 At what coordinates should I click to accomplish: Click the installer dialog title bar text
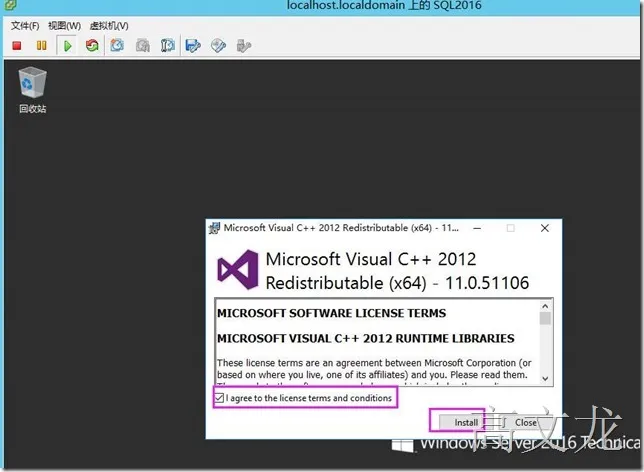click(x=341, y=228)
